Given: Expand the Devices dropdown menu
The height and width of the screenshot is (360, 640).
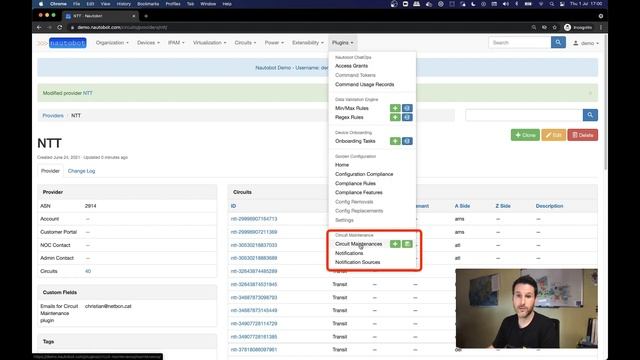Looking at the screenshot, I should (149, 43).
